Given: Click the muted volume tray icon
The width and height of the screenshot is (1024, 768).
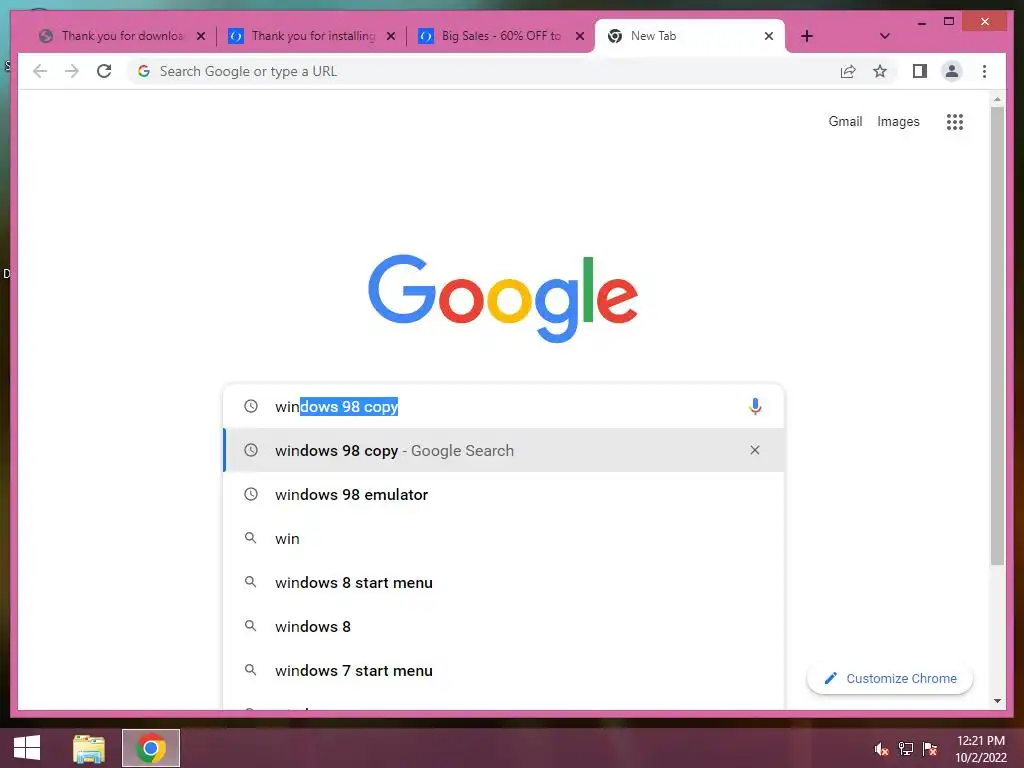Looking at the screenshot, I should tap(882, 749).
